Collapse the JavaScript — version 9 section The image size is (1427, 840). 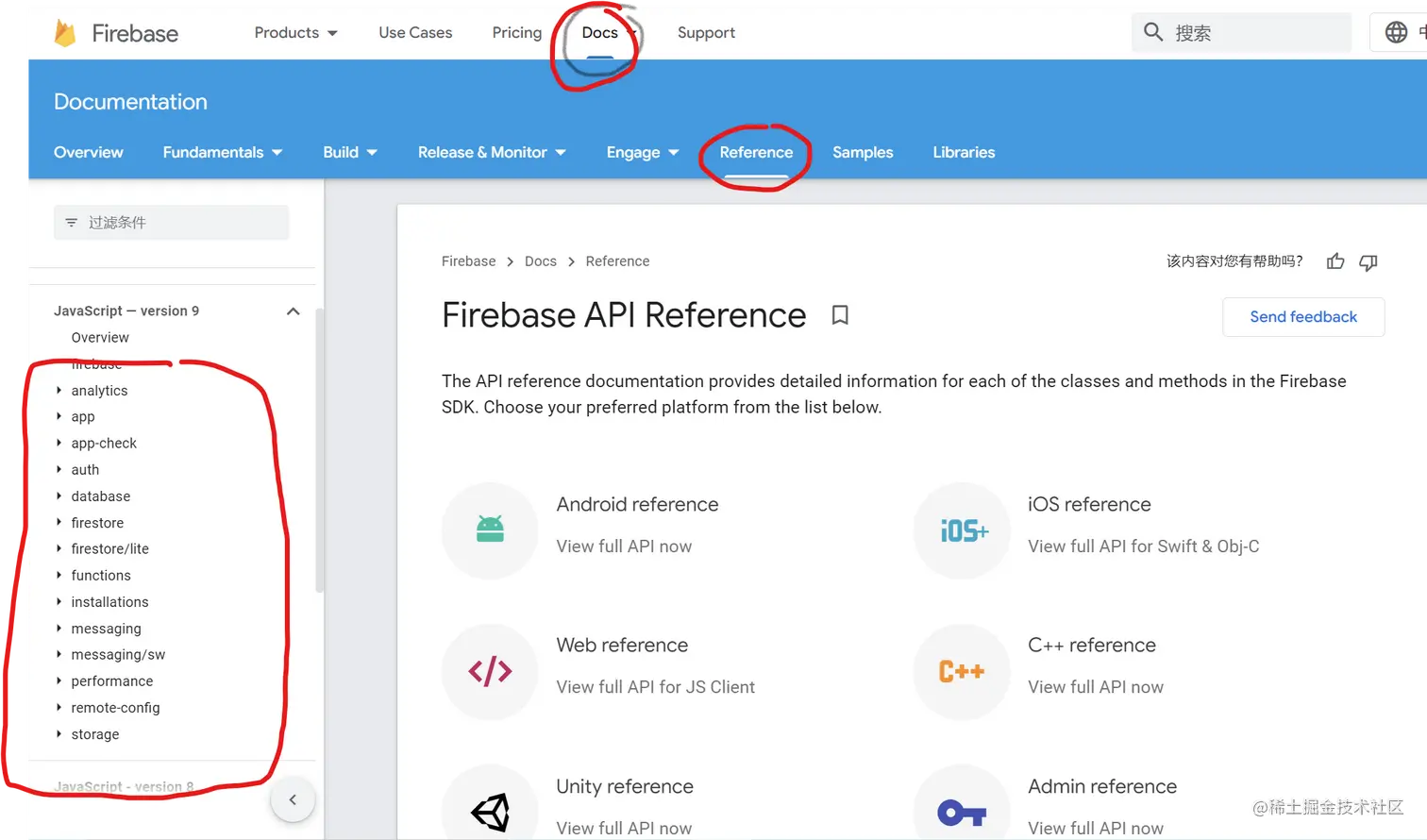click(293, 311)
